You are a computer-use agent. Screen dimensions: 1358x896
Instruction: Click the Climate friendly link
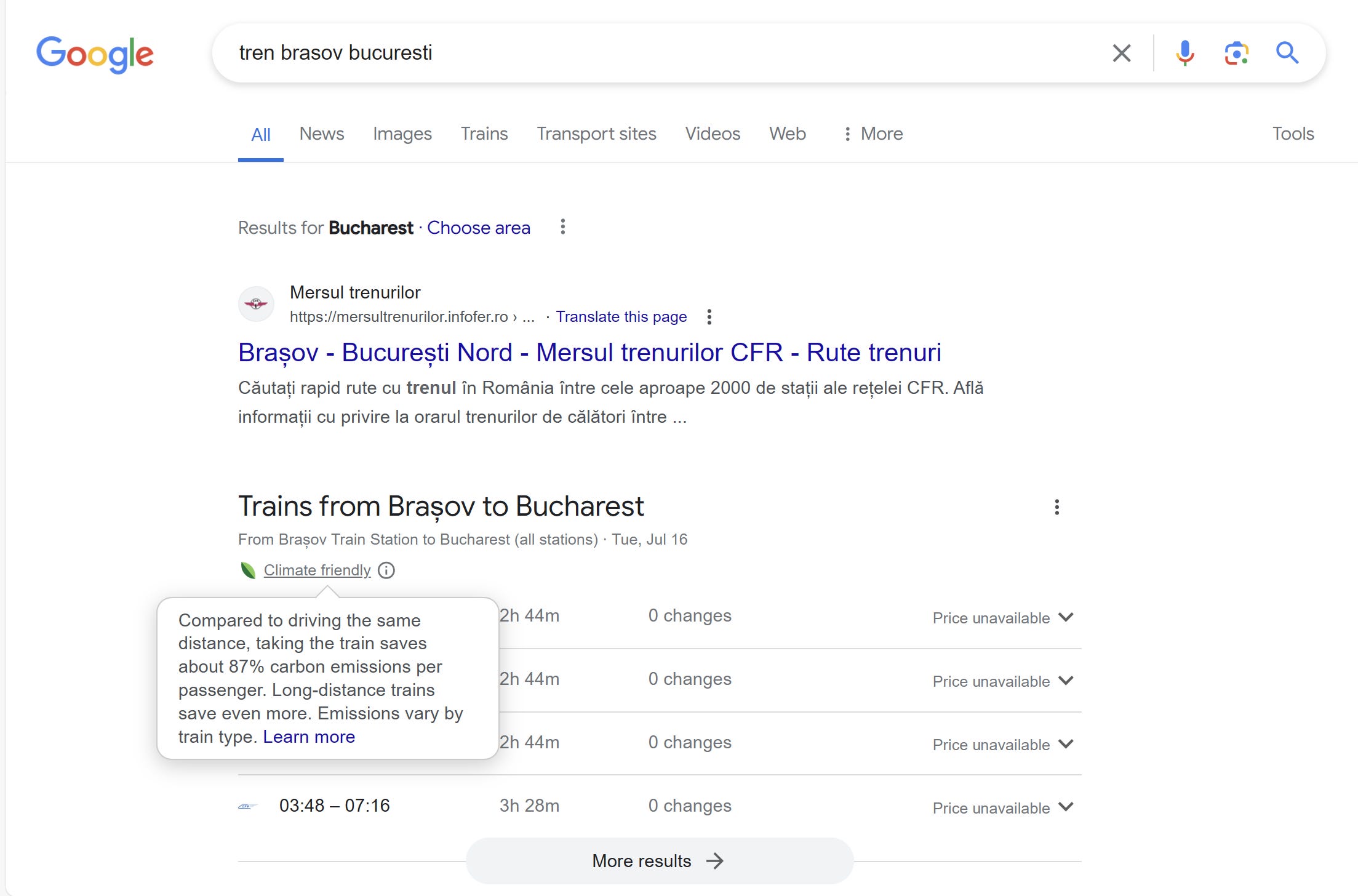tap(317, 570)
